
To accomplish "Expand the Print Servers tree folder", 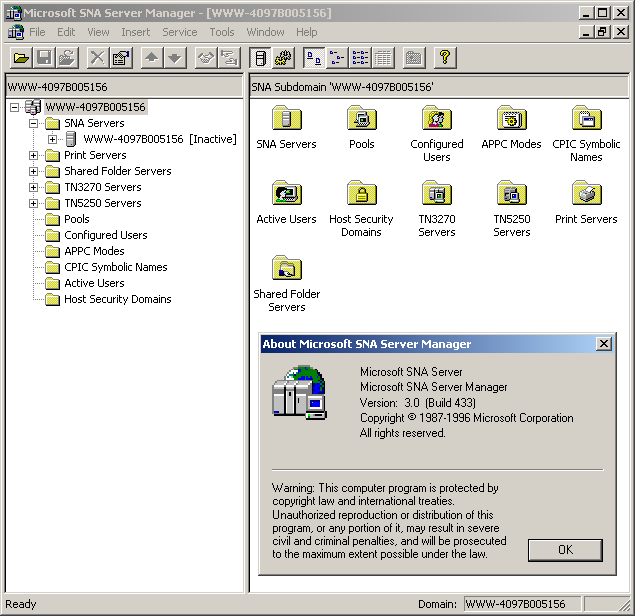I will [x=34, y=155].
